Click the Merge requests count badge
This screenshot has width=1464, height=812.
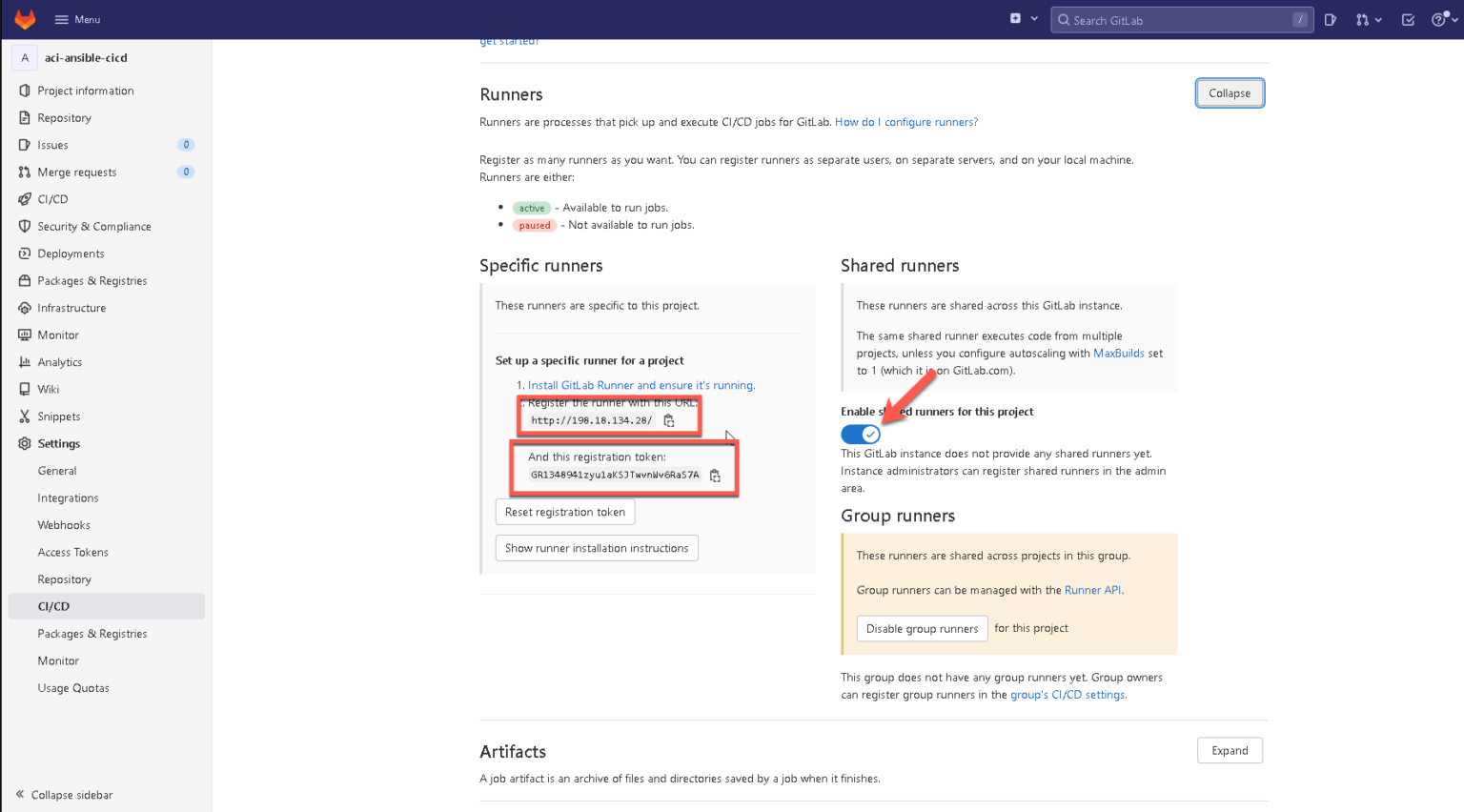point(186,172)
